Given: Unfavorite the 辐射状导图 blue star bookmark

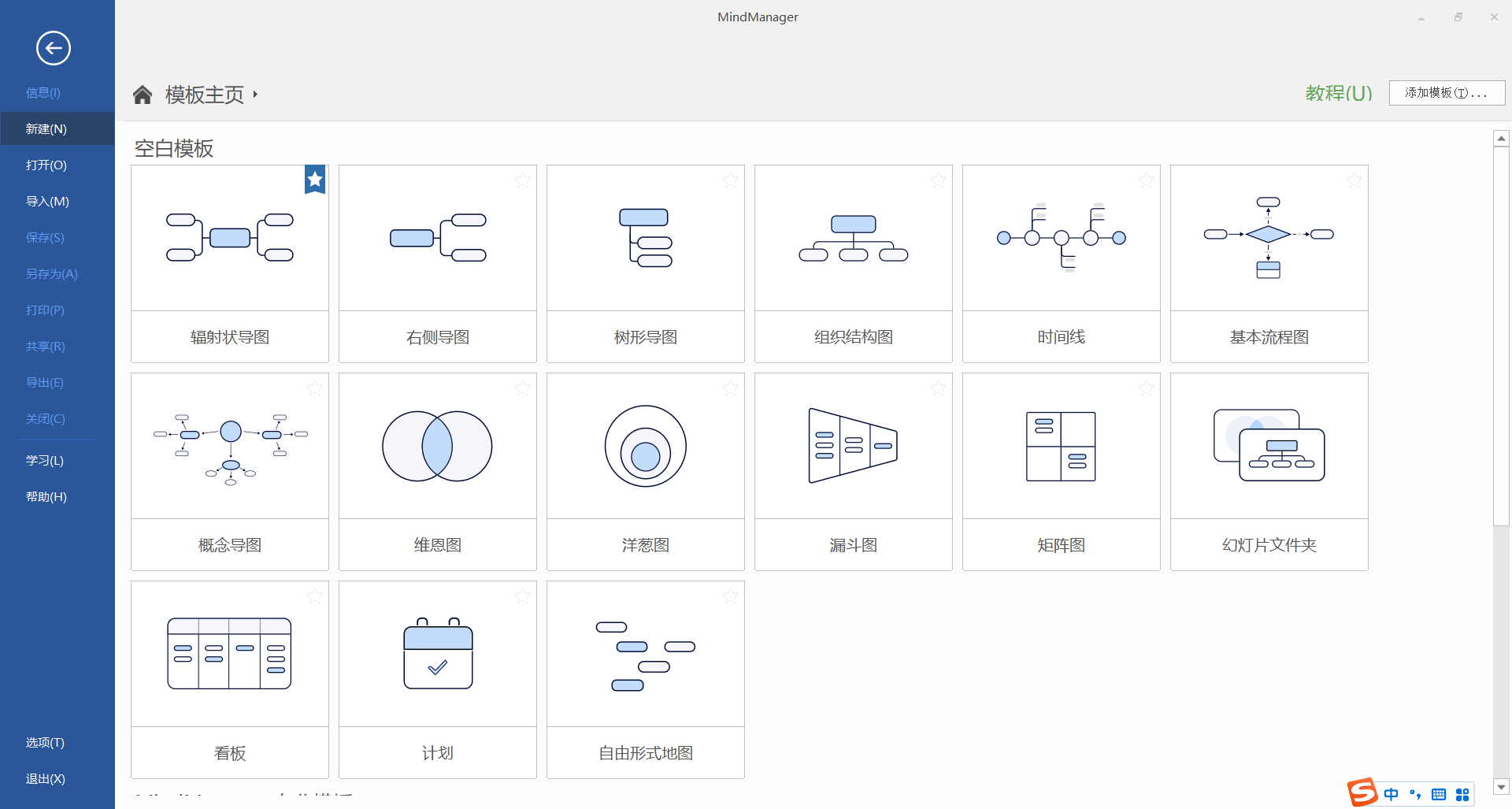Looking at the screenshot, I should pos(315,180).
